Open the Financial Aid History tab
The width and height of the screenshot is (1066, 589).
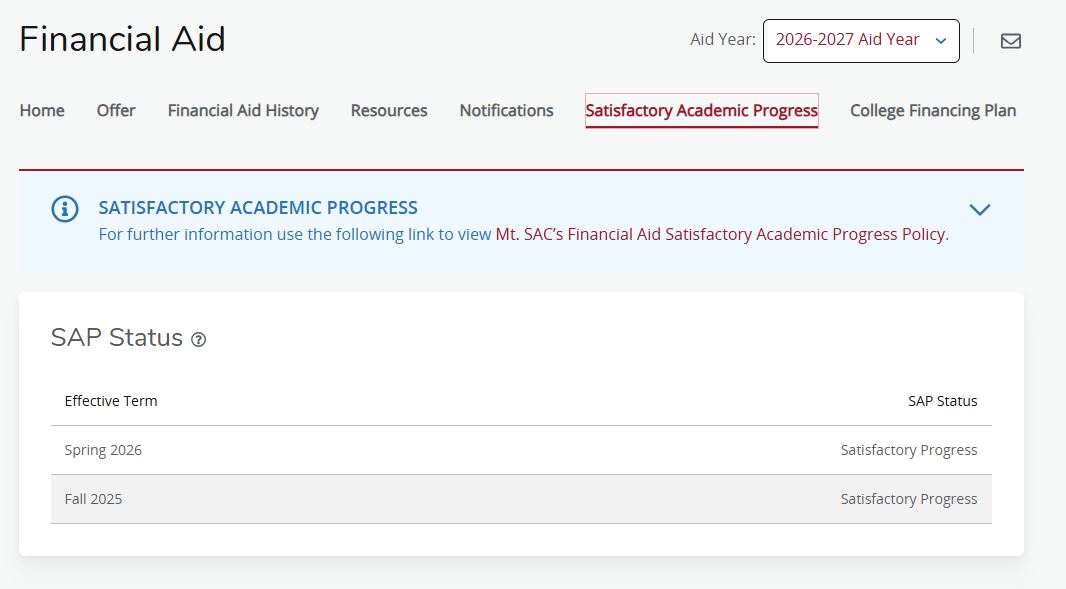click(x=243, y=110)
